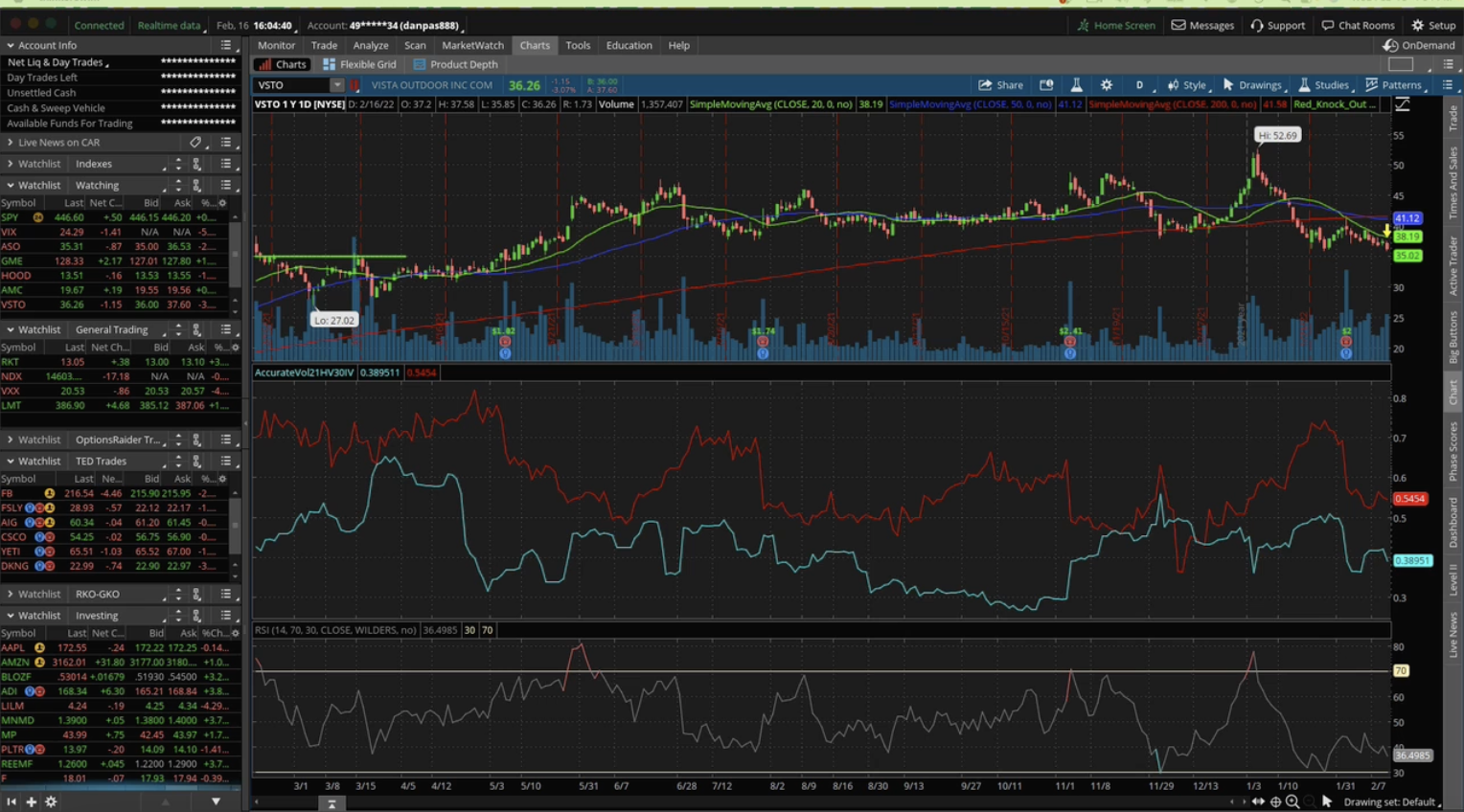Click the red symbol link icon beside VSTO

coord(355,85)
